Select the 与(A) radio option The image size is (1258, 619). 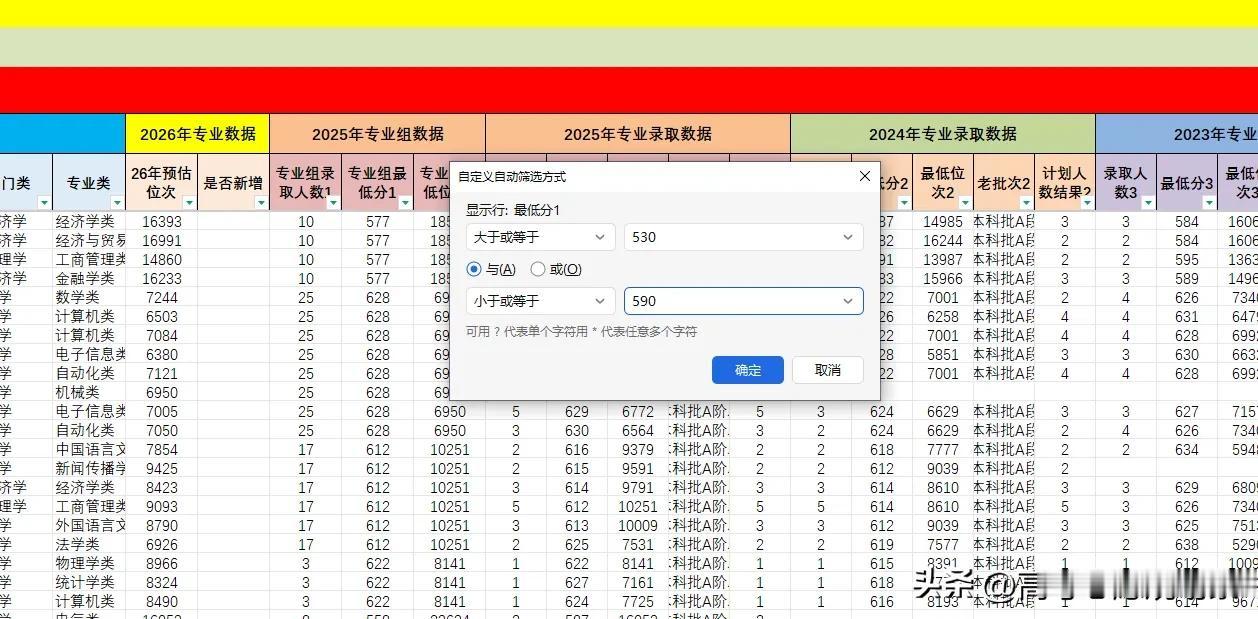pyautogui.click(x=491, y=269)
